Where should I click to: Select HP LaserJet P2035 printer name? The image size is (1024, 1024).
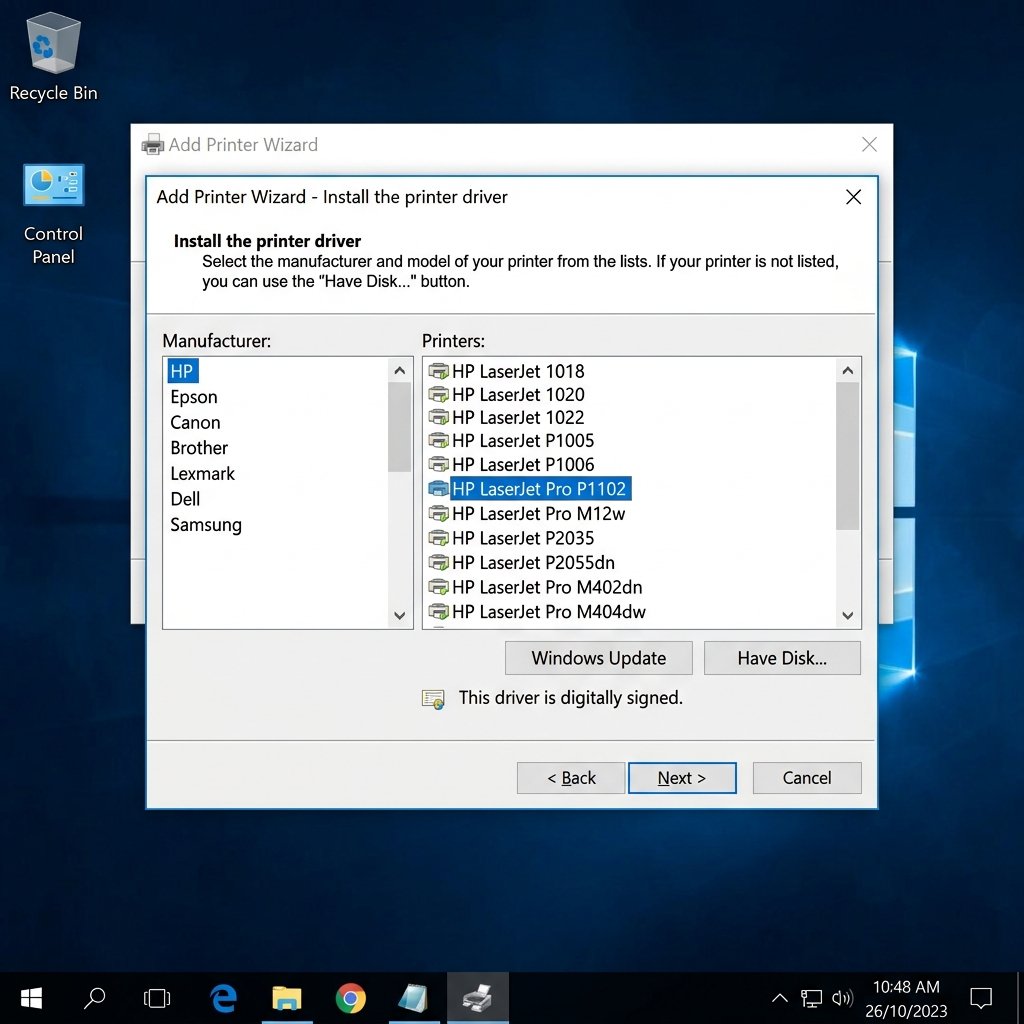click(x=523, y=538)
